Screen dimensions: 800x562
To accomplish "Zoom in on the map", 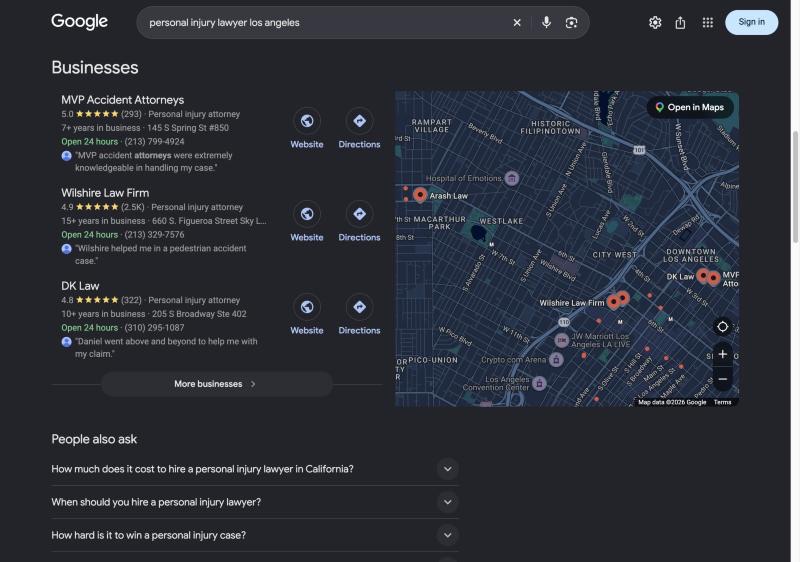I will [x=722, y=354].
